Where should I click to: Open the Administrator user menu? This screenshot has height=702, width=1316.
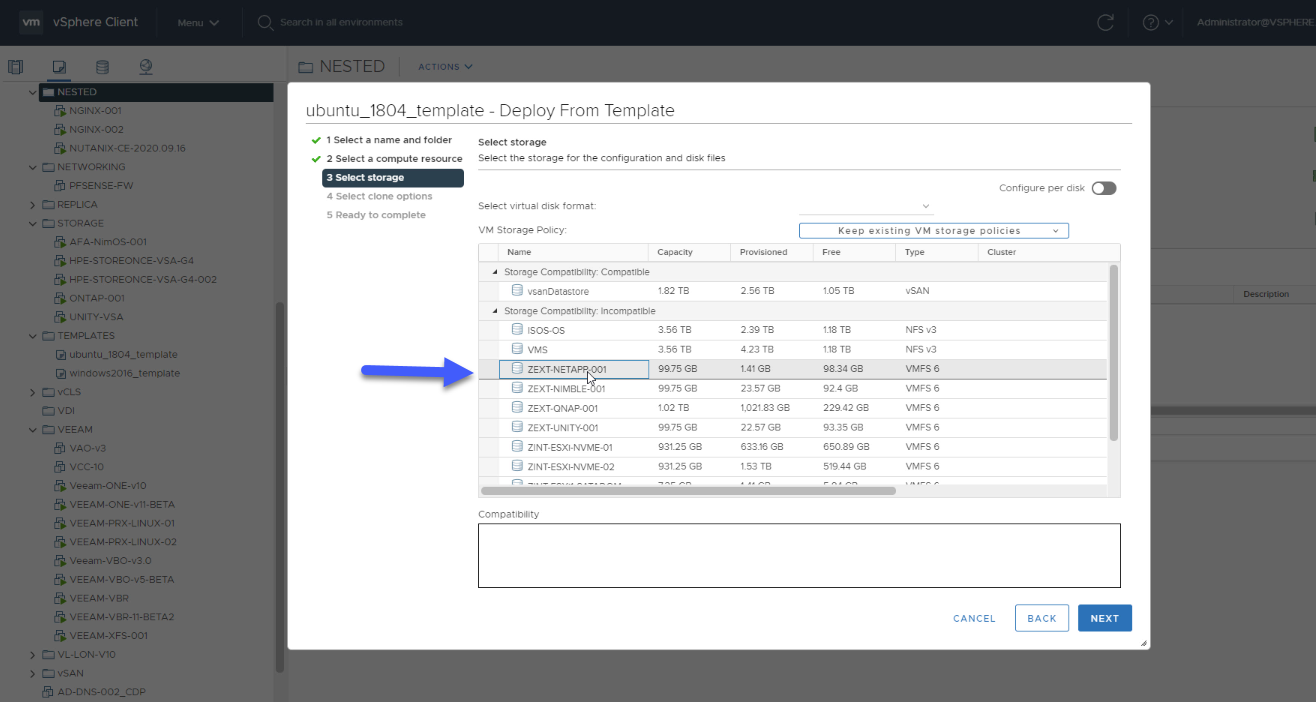[x=1256, y=22]
